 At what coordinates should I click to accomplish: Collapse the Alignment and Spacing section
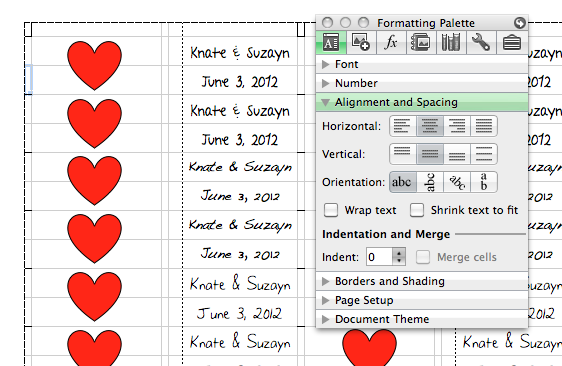(422, 102)
